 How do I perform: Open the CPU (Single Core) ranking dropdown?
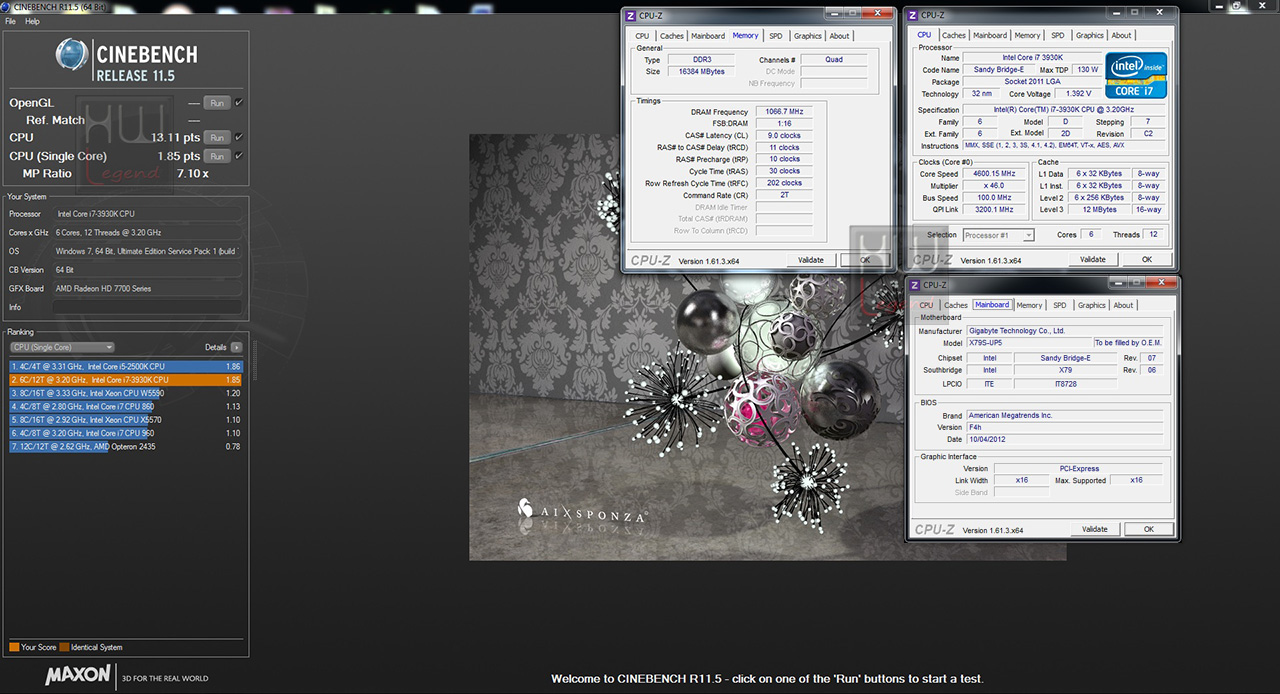[62, 347]
